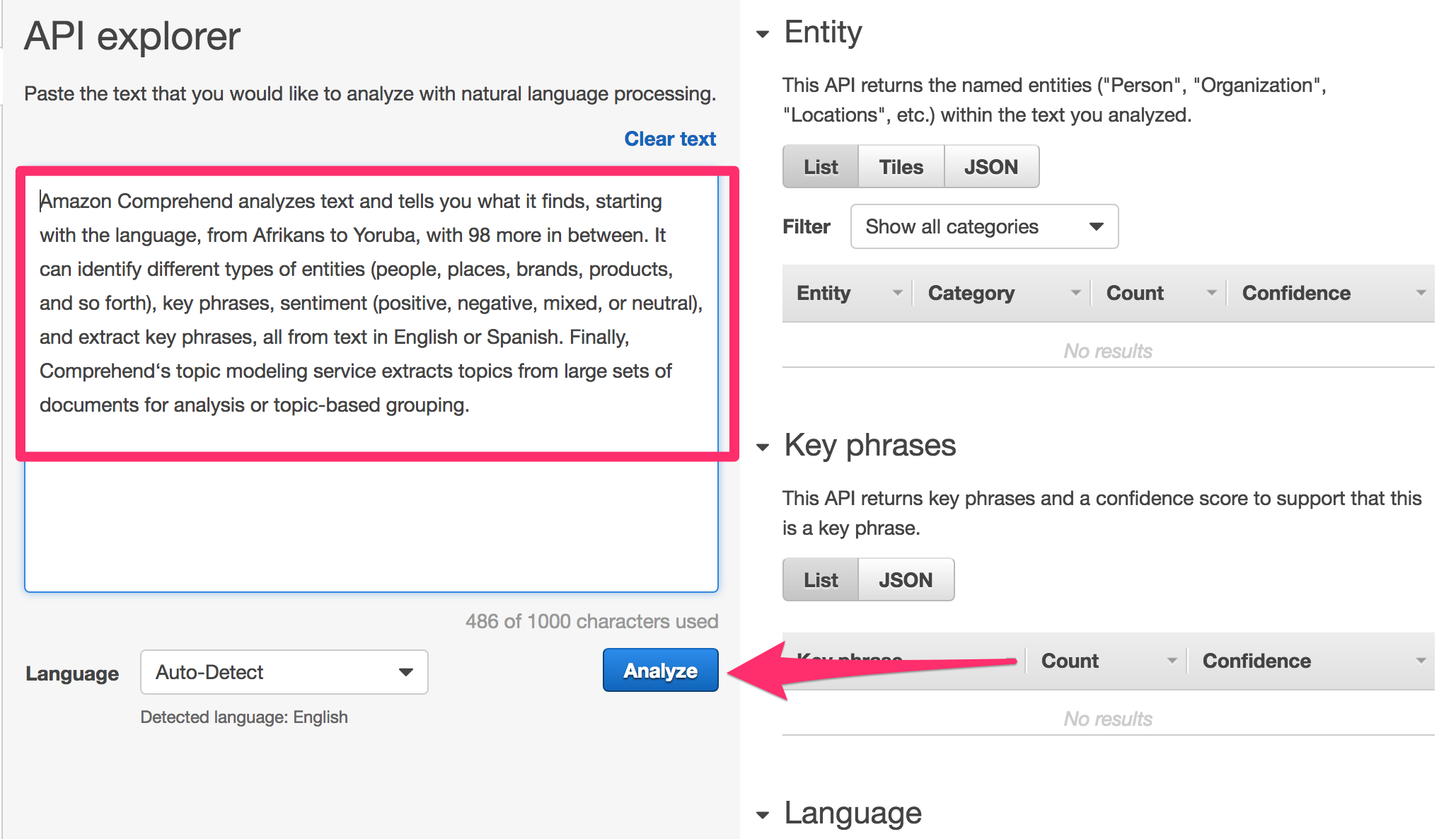This screenshot has height=839, width=1456.
Task: Collapse the Entity section triangle
Action: [x=763, y=34]
